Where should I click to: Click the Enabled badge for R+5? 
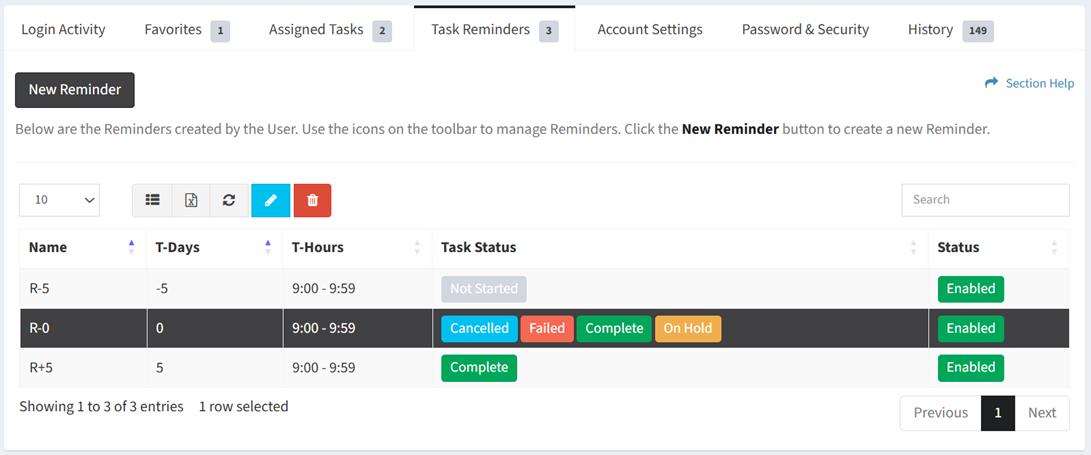coord(971,367)
